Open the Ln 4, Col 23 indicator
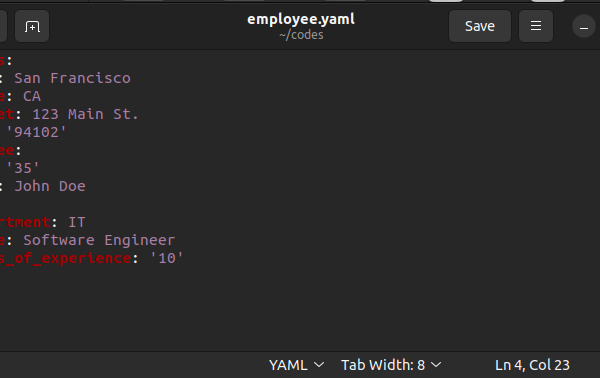 532,365
